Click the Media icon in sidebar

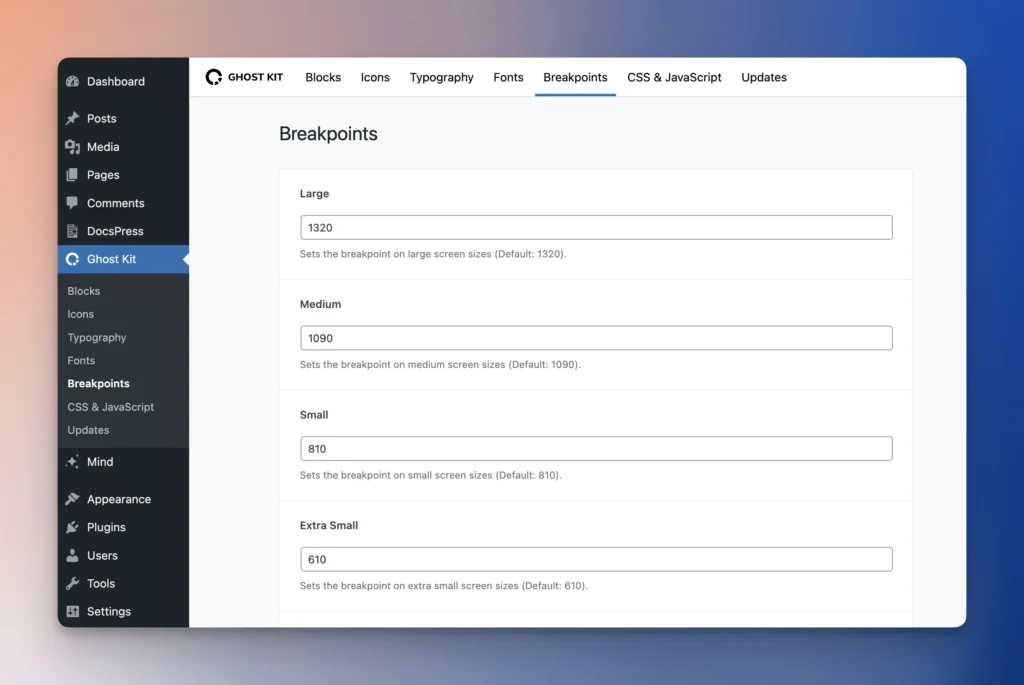click(x=72, y=147)
